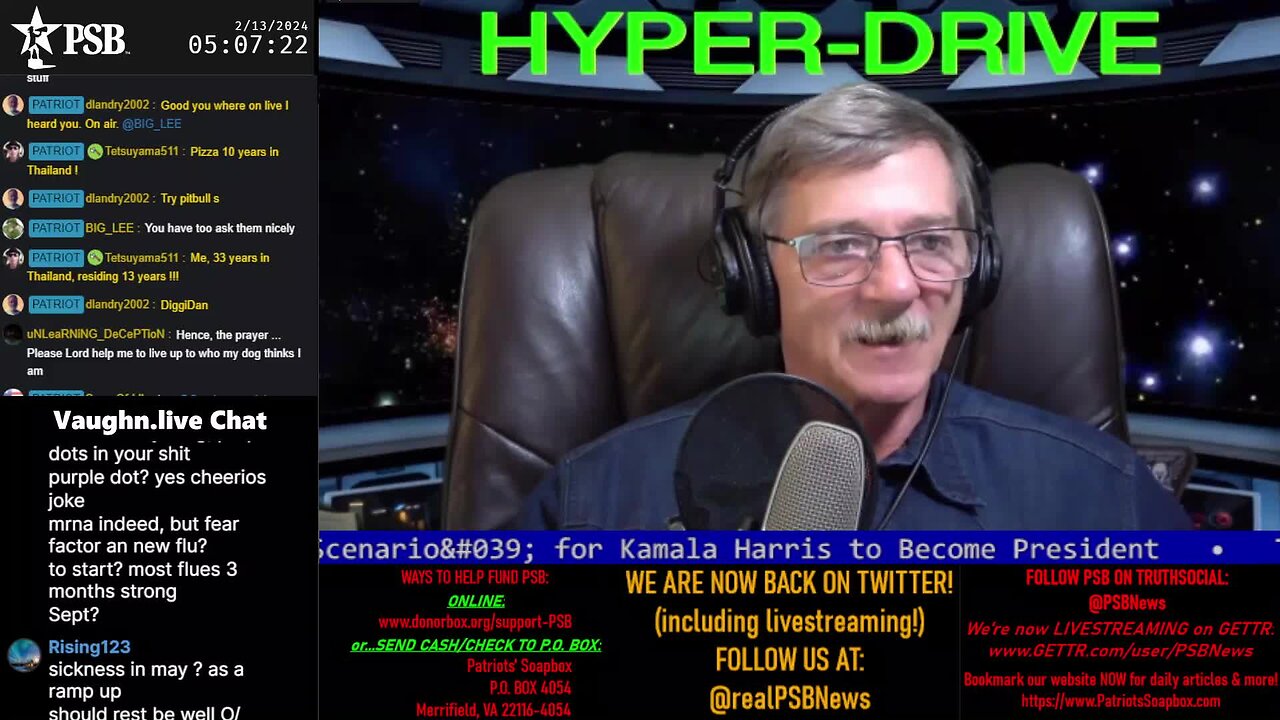Screen dimensions: 1280x720
Task: Click username Tetsuyama511 on 'Pizza 10 years' message
Action: click(x=142, y=151)
